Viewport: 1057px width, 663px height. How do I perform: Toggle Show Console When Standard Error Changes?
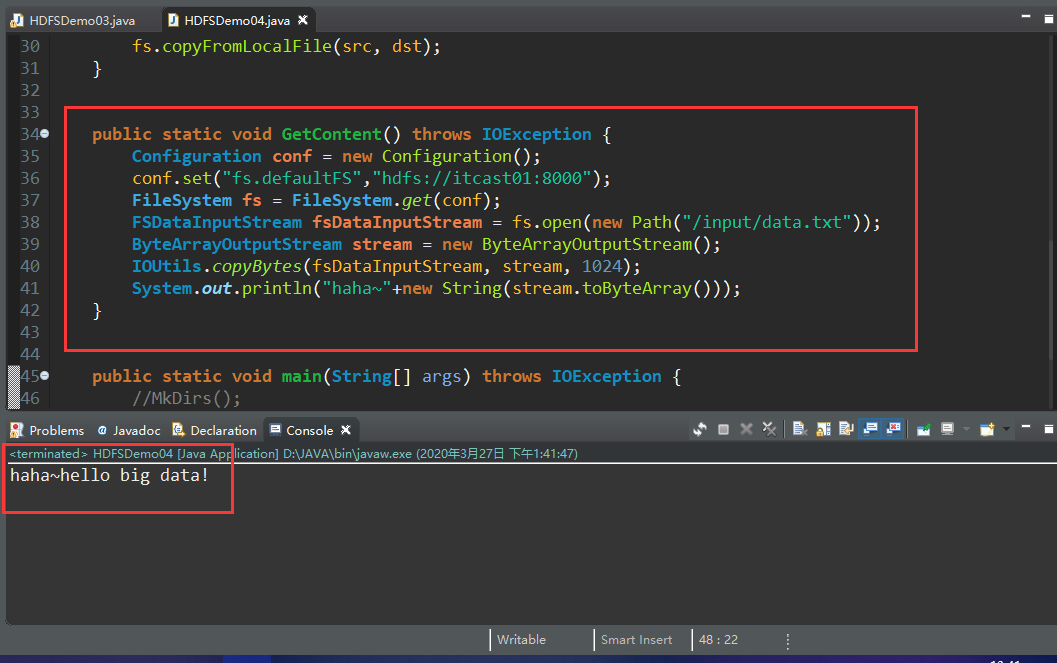(x=894, y=429)
